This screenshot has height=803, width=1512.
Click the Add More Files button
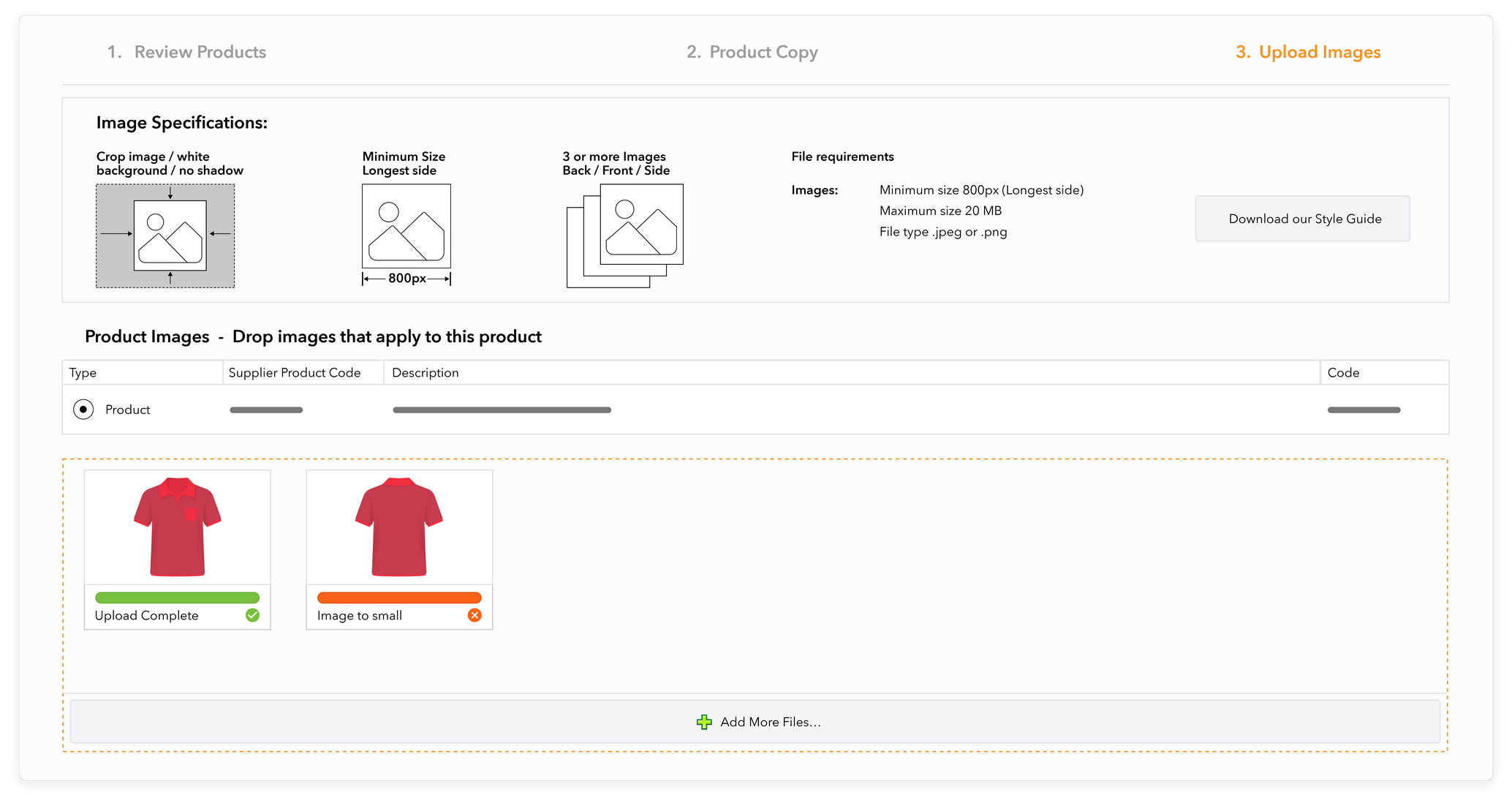click(x=755, y=722)
